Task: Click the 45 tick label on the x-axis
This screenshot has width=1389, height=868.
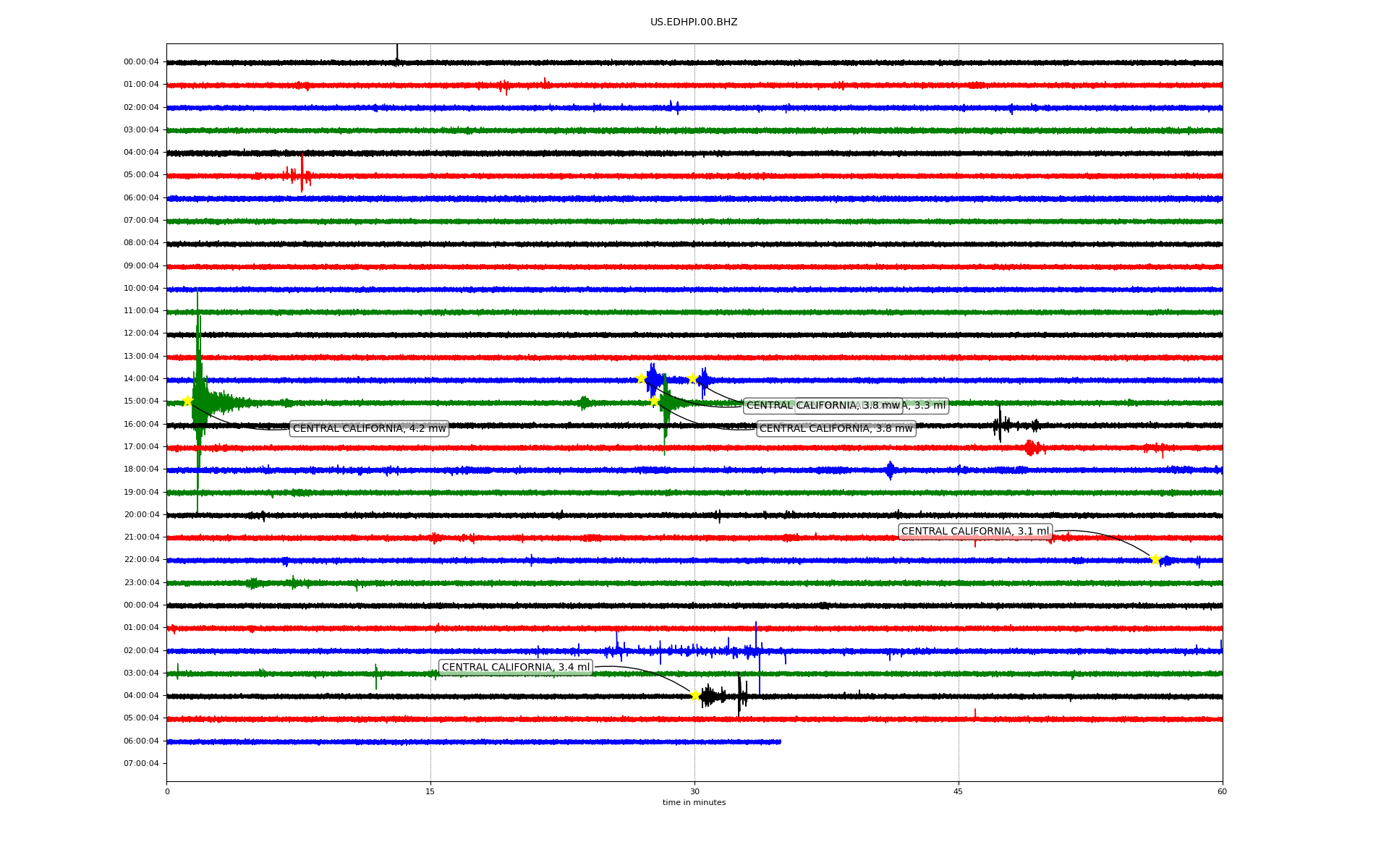Action: (959, 791)
